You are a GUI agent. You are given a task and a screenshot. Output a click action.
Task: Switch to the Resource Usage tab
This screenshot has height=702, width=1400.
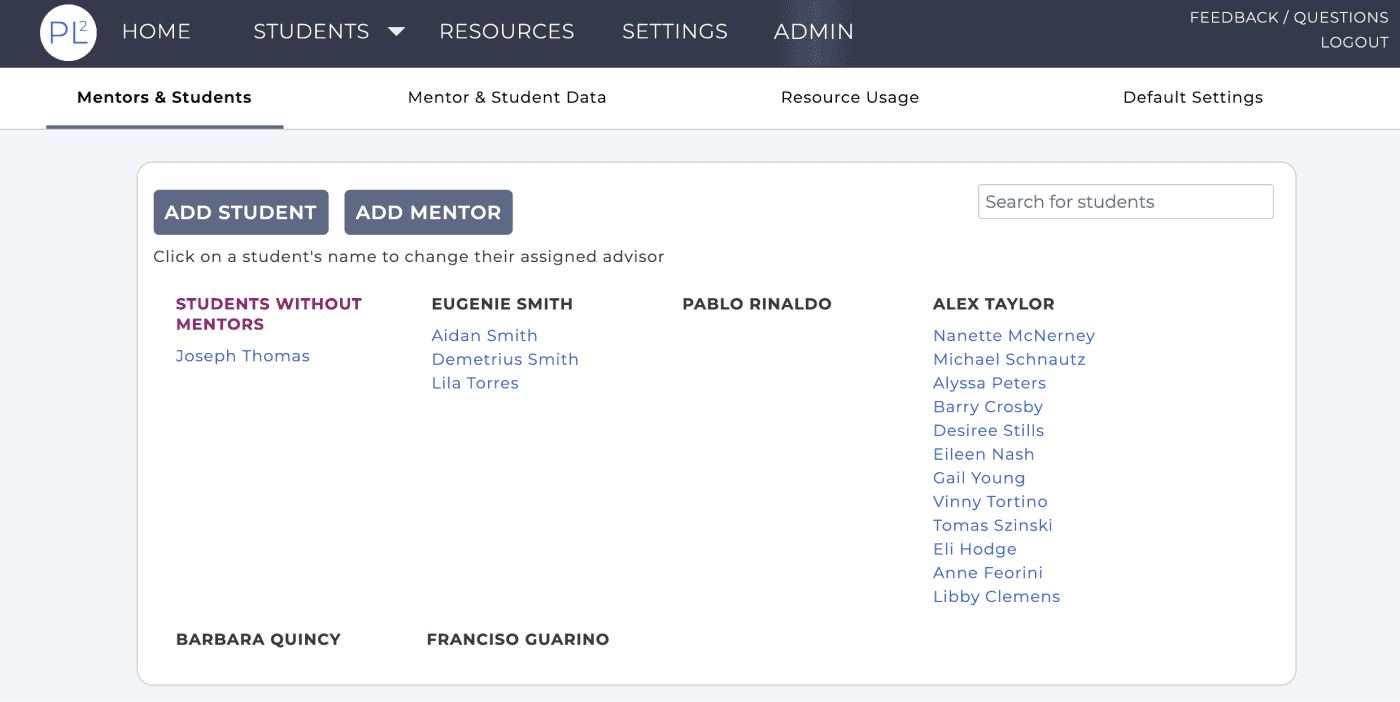tap(850, 98)
